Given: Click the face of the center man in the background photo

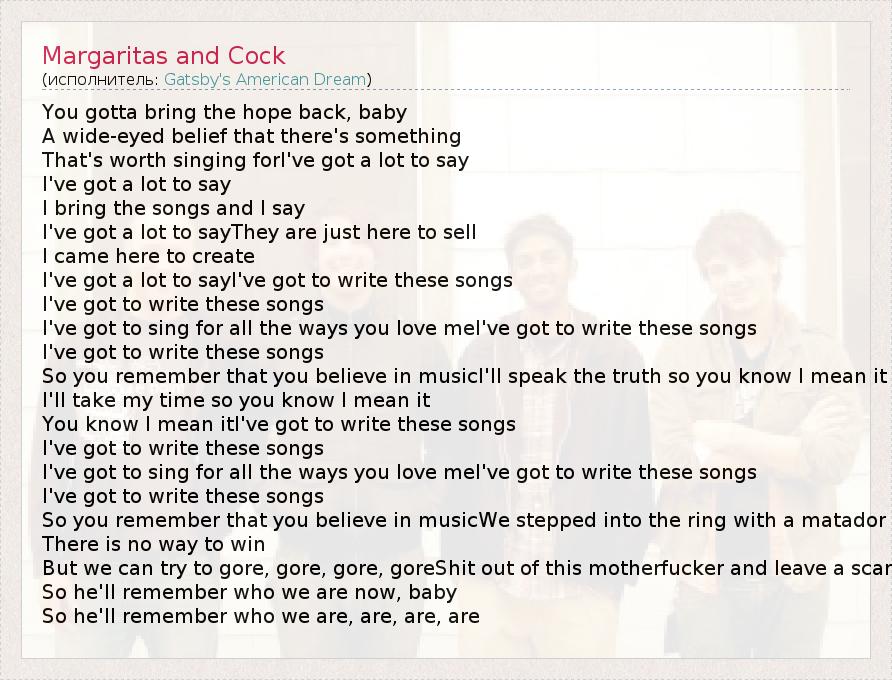Looking at the screenshot, I should tap(545, 255).
